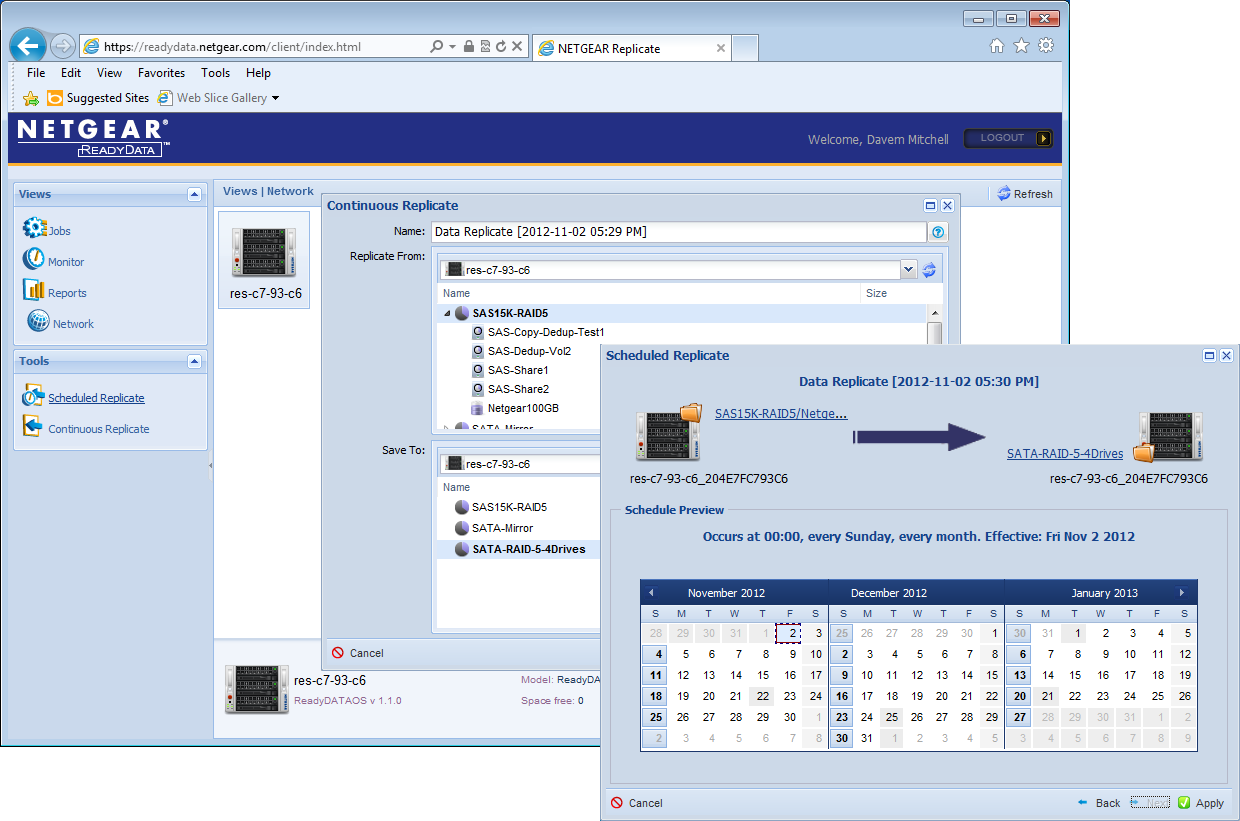The width and height of the screenshot is (1240, 821).
Task: Click the add to favorites bar icon
Action: click(x=31, y=98)
